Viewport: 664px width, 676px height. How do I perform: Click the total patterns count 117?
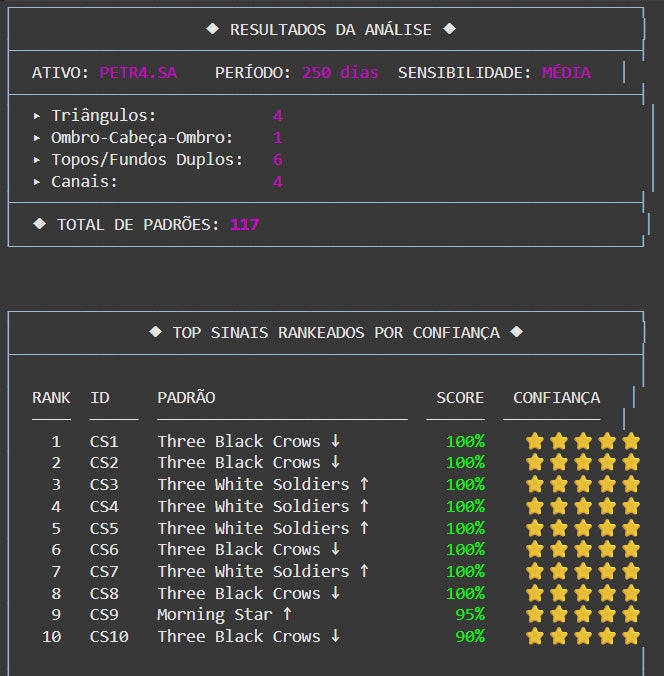click(x=244, y=225)
